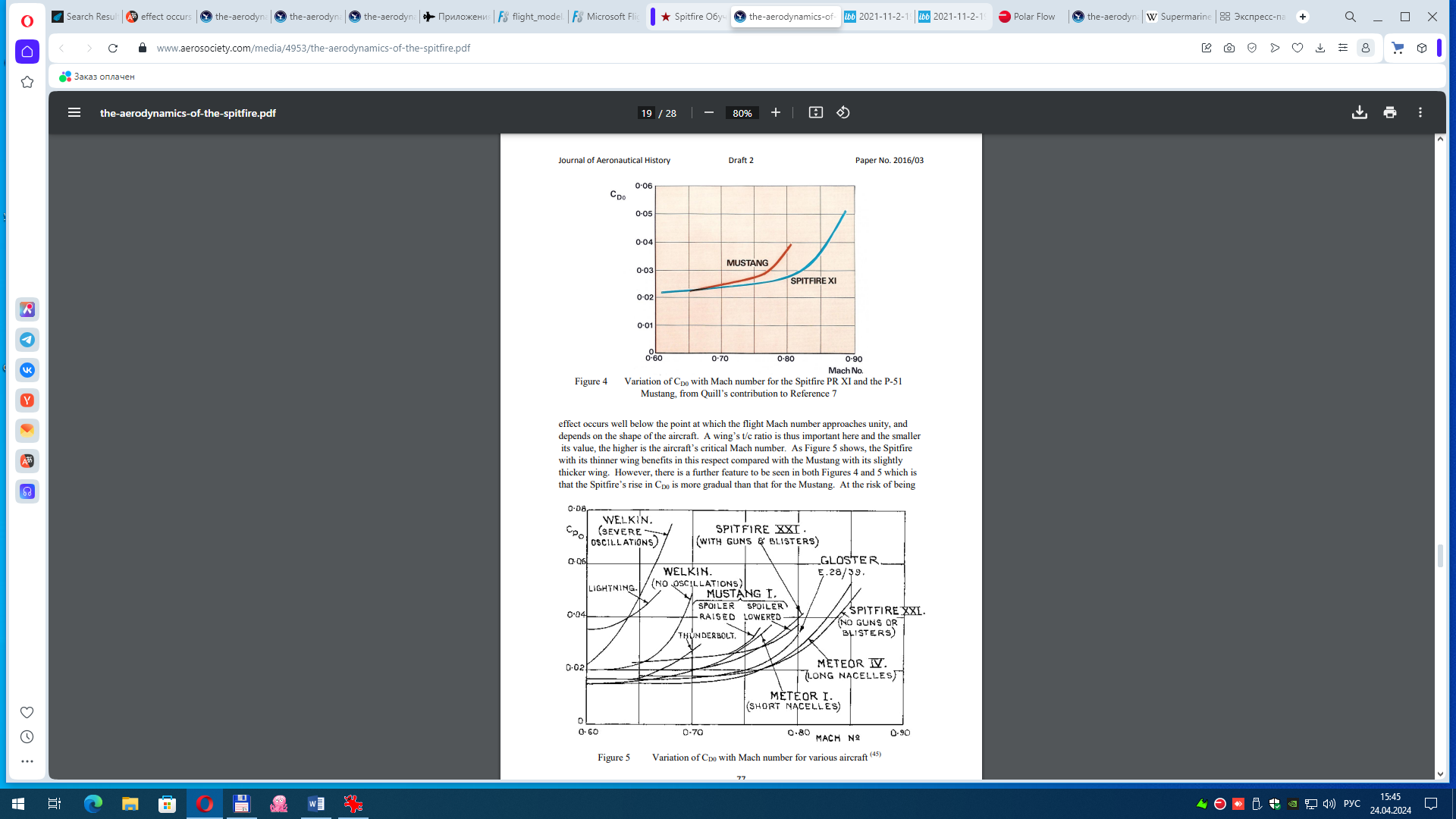Reload the current page
Image resolution: width=1456 pixels, height=819 pixels.
113,48
